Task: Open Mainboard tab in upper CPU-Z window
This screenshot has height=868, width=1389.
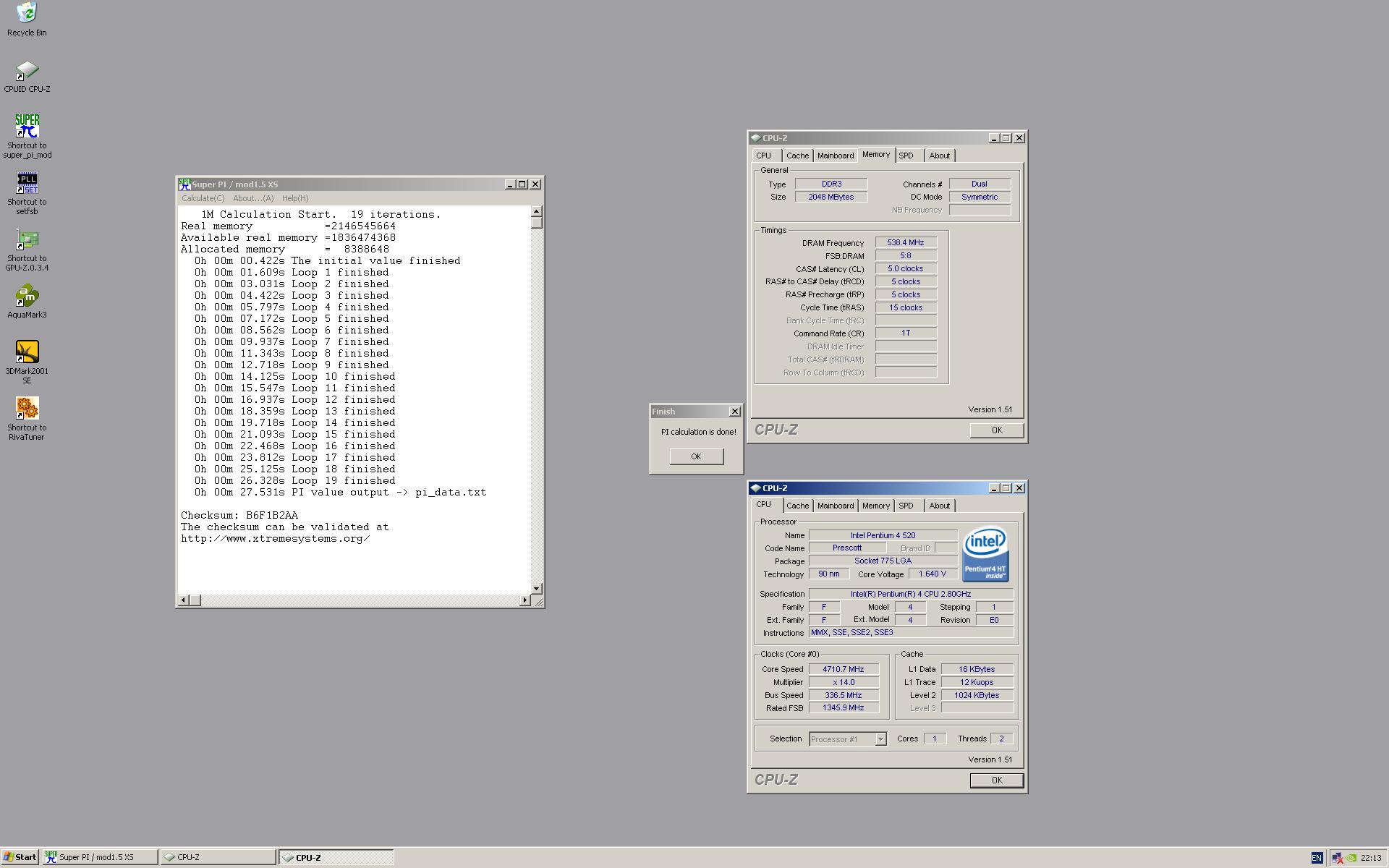Action: pos(836,156)
